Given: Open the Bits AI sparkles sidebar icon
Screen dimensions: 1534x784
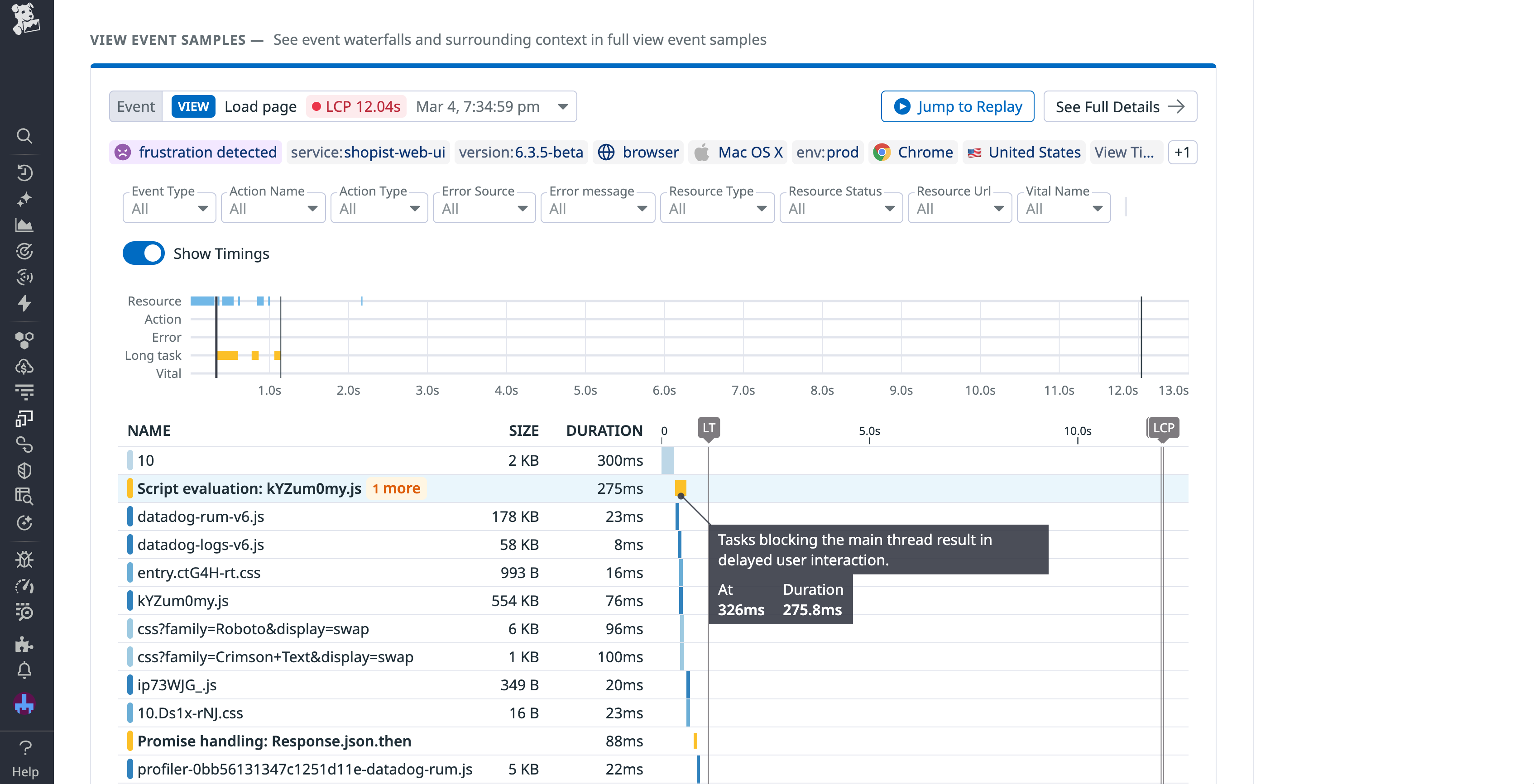Looking at the screenshot, I should pyautogui.click(x=24, y=198).
